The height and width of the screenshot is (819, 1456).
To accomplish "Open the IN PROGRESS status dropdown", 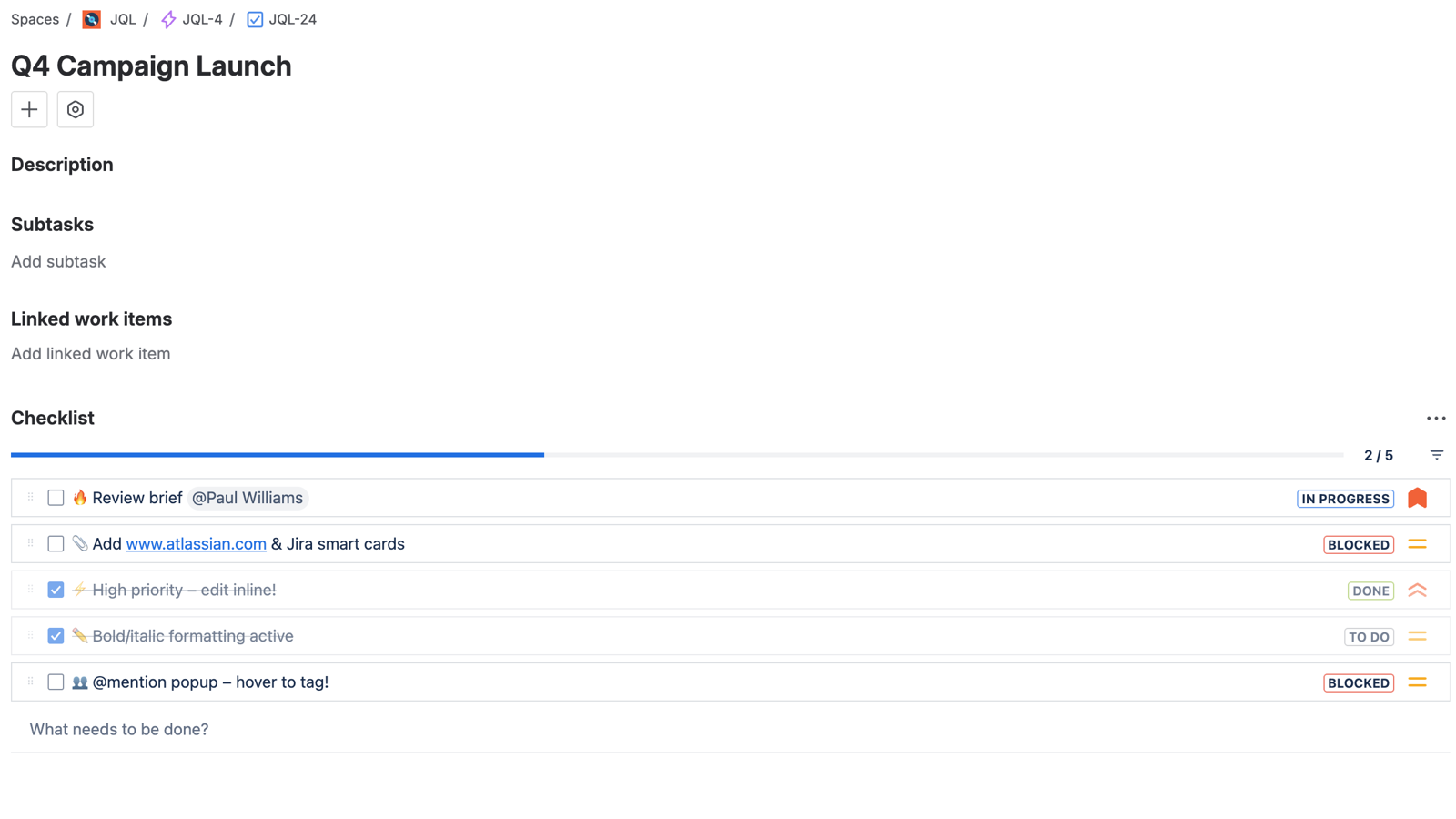I will [x=1345, y=499].
